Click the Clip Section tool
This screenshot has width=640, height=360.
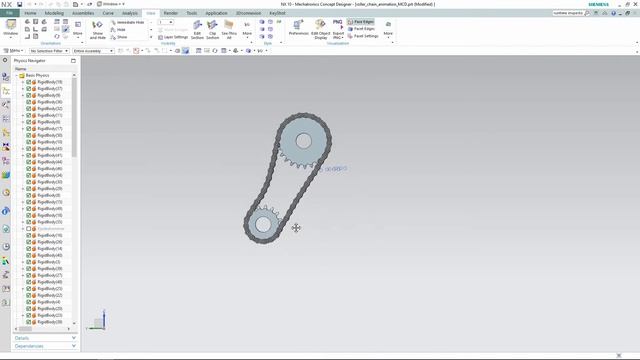pyautogui.click(x=212, y=30)
